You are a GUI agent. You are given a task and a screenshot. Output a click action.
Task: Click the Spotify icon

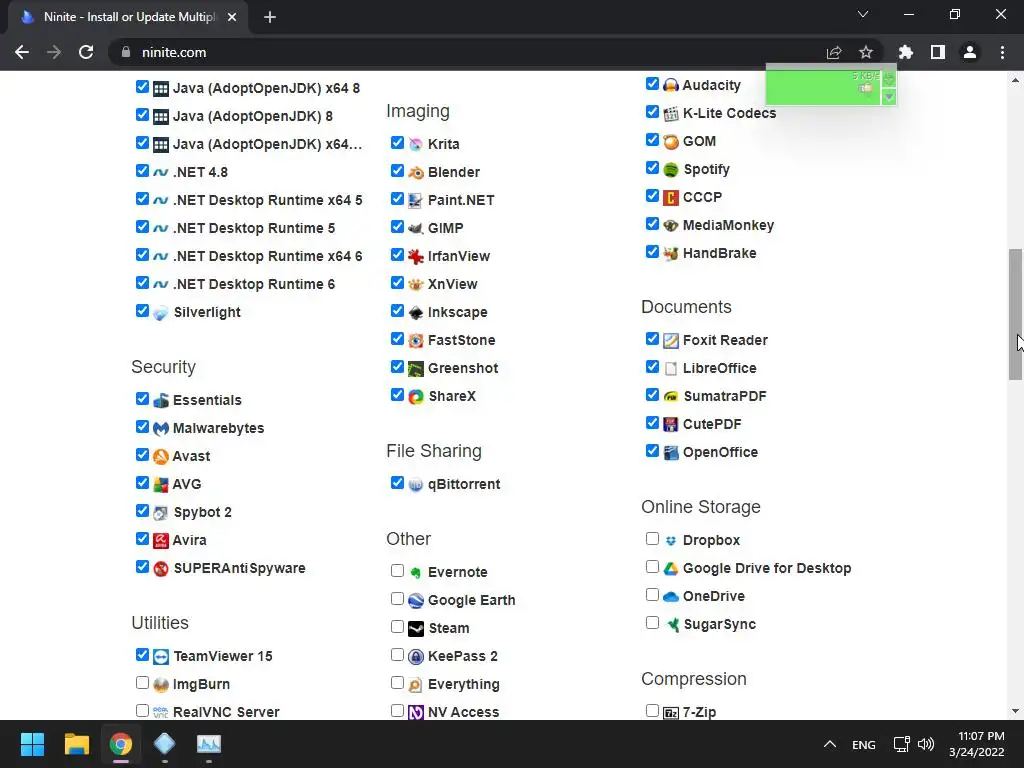tap(671, 170)
